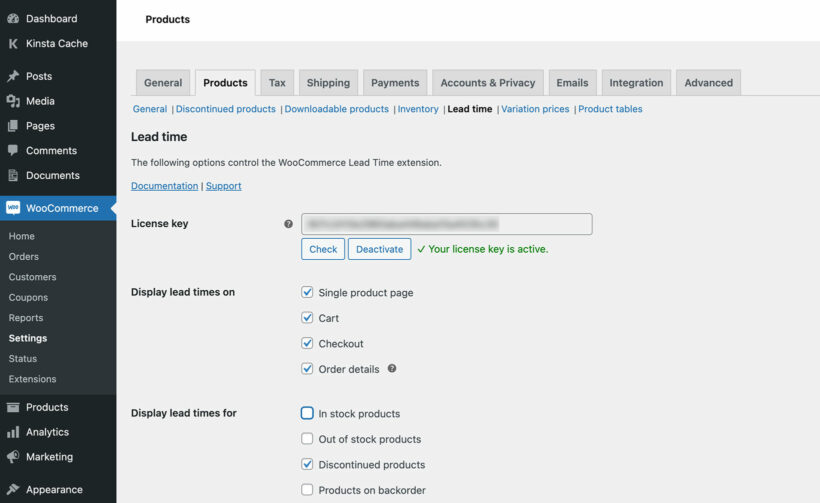
Task: Click the License key help icon
Action: coord(288,224)
